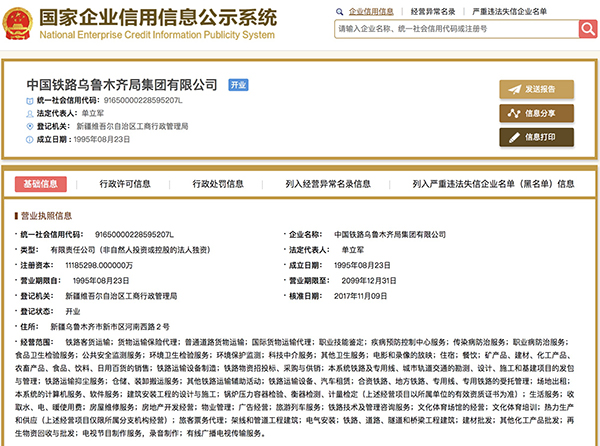Open the 基础信息 tab
Image resolution: width=600 pixels, height=446 pixels.
(41, 184)
